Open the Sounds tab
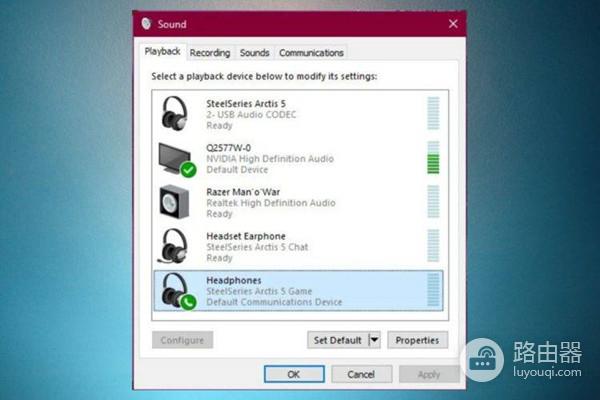Viewport: 600px width, 400px height. pyautogui.click(x=254, y=53)
